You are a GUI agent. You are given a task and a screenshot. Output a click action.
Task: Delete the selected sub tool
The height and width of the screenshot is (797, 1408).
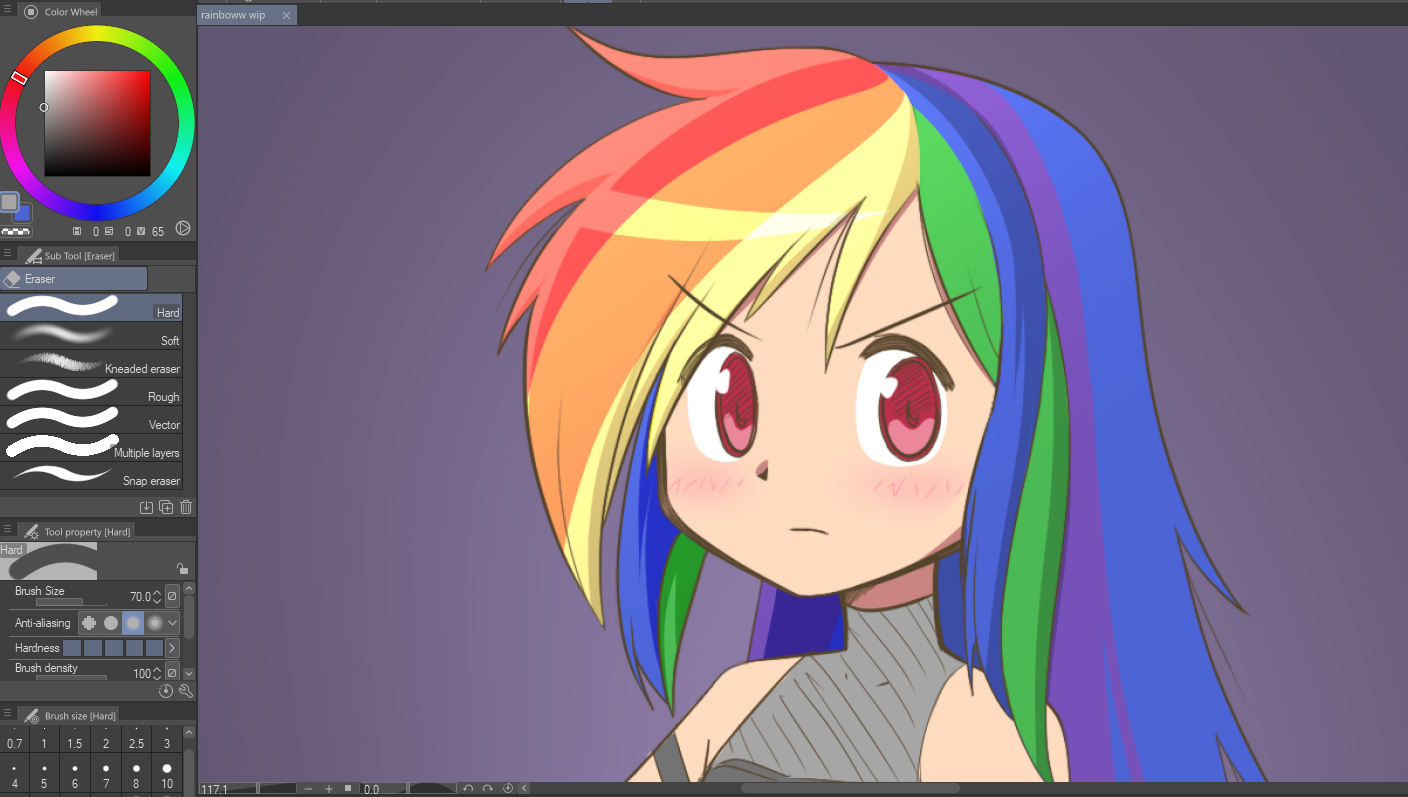coord(186,507)
